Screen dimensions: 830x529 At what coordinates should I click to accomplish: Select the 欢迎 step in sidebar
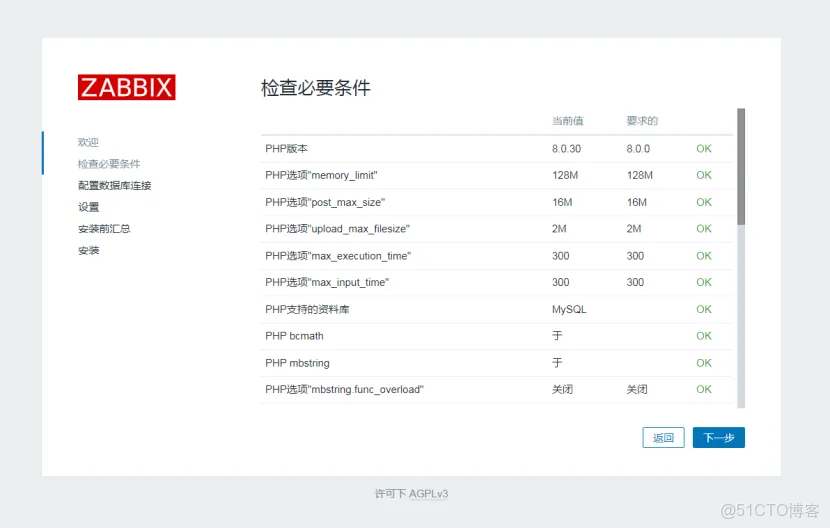88,142
